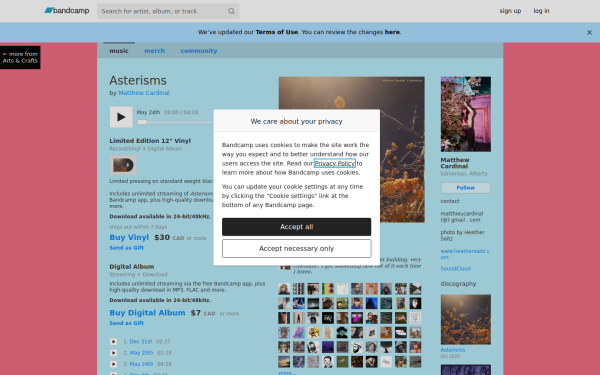Play track 2 May 25th
Image resolution: width=600 pixels, height=375 pixels.
pos(113,353)
